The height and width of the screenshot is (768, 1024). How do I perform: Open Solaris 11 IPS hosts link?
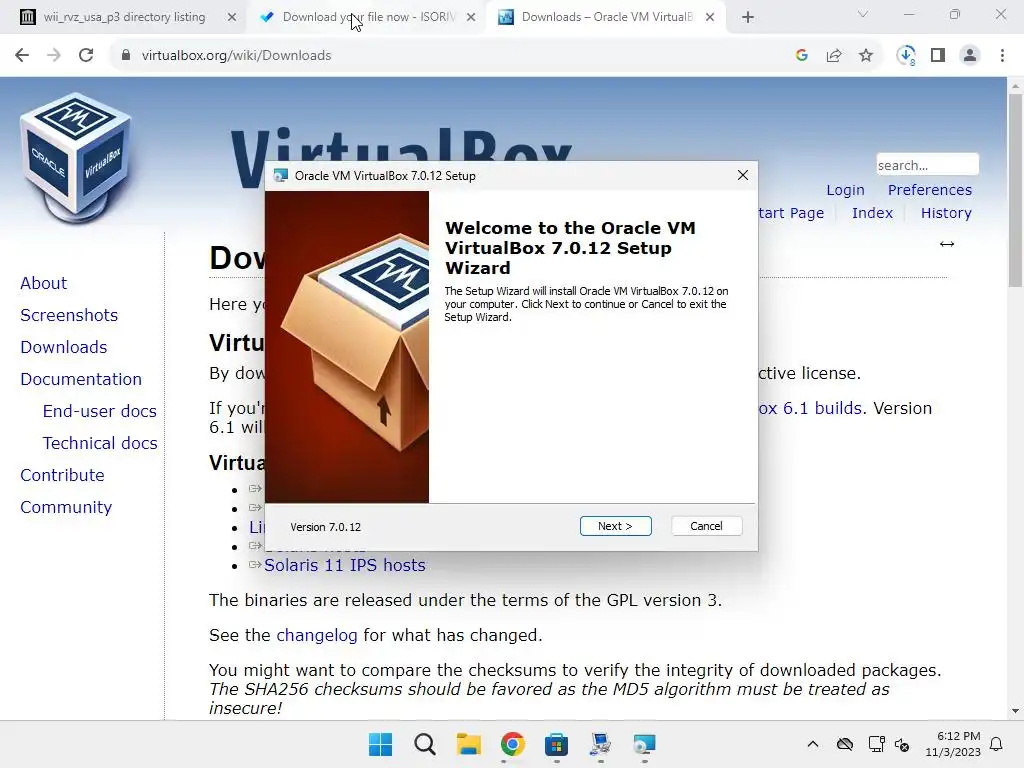tap(344, 565)
